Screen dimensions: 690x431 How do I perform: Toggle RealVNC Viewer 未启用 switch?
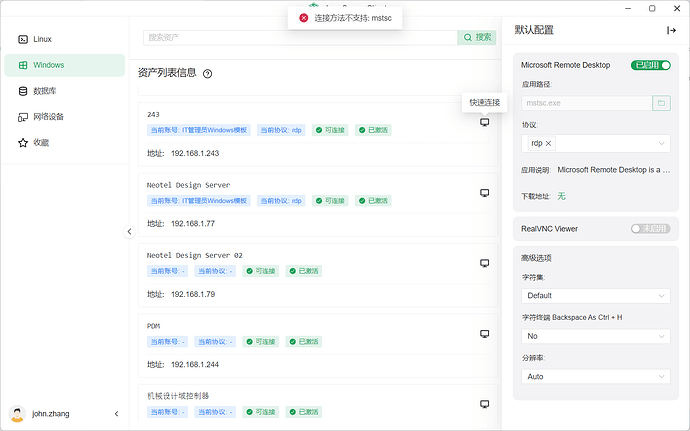click(x=650, y=228)
